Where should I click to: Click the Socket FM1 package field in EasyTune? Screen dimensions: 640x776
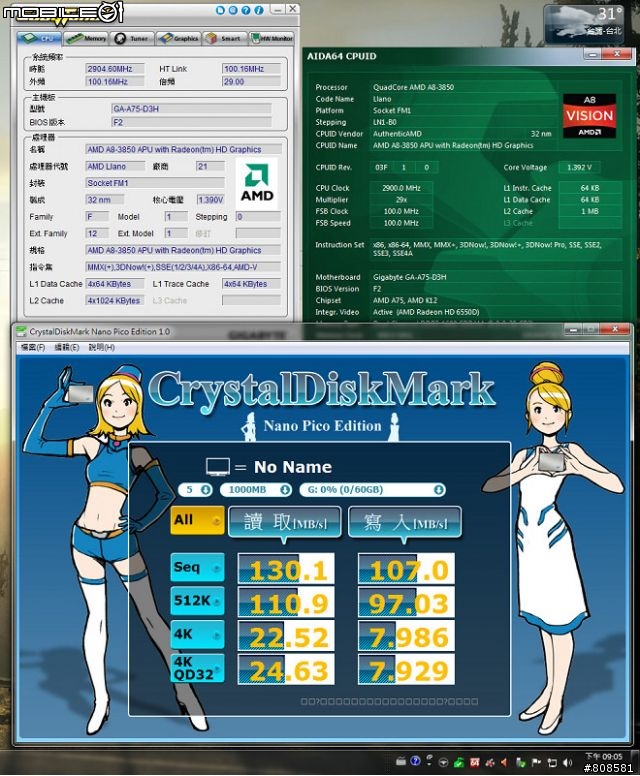click(x=155, y=183)
